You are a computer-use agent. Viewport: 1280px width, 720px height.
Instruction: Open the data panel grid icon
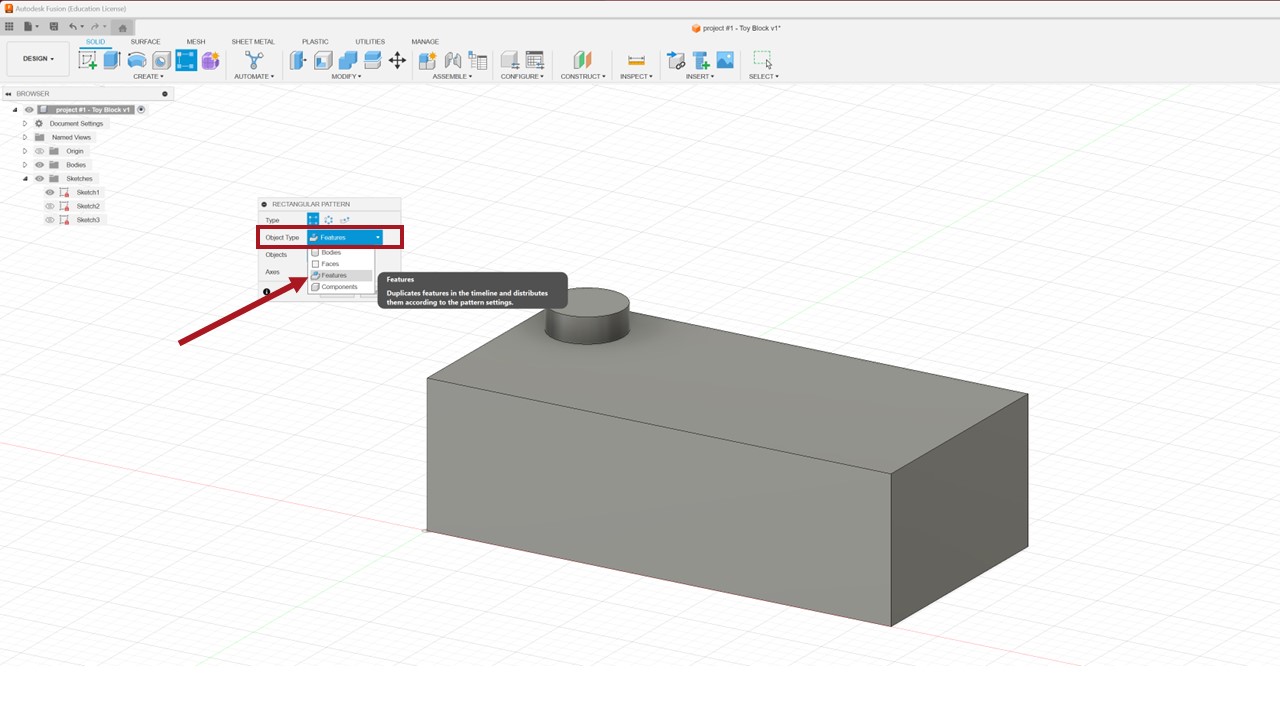coord(10,27)
